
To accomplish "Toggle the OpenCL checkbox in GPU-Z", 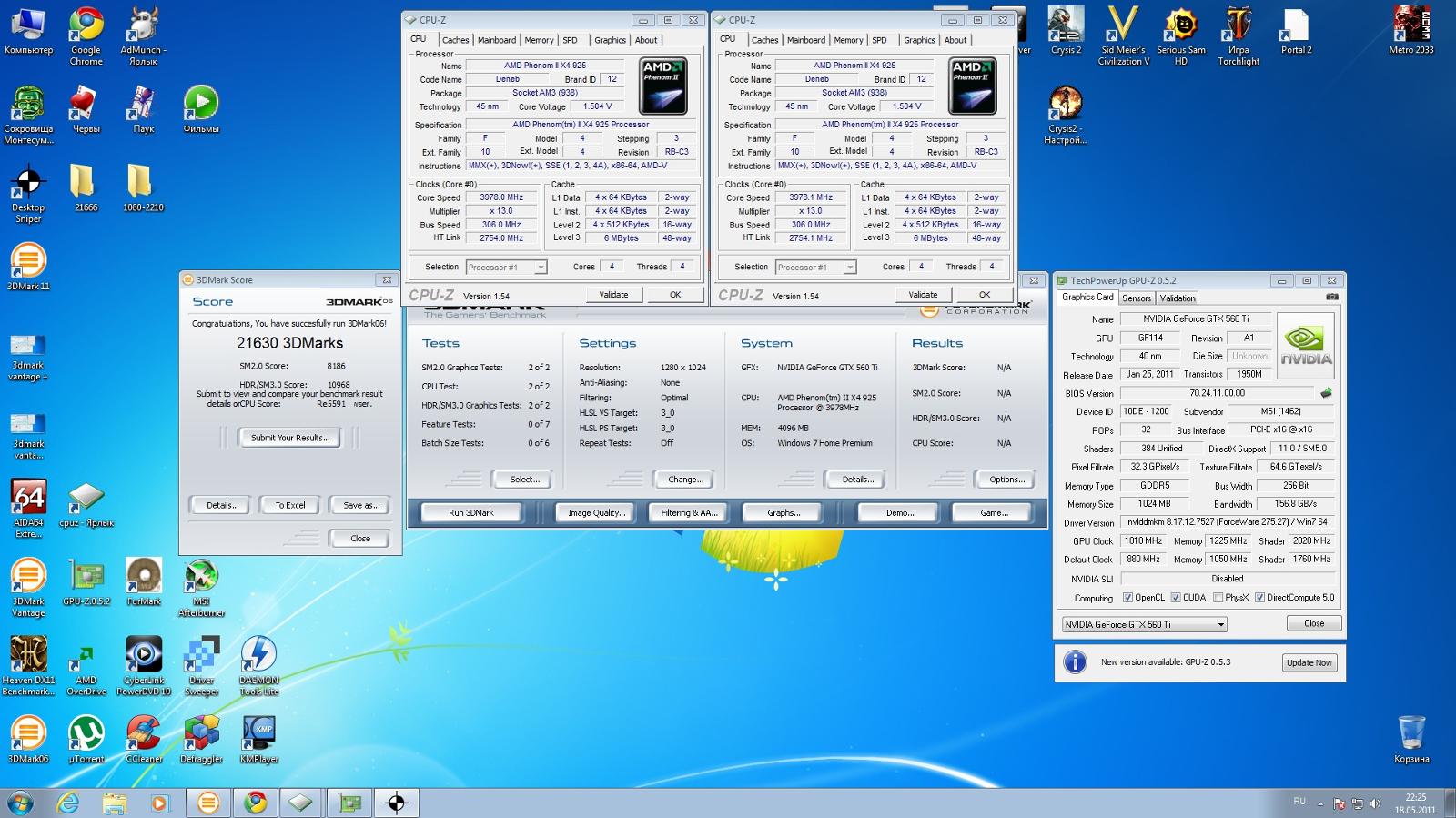I will (1127, 598).
